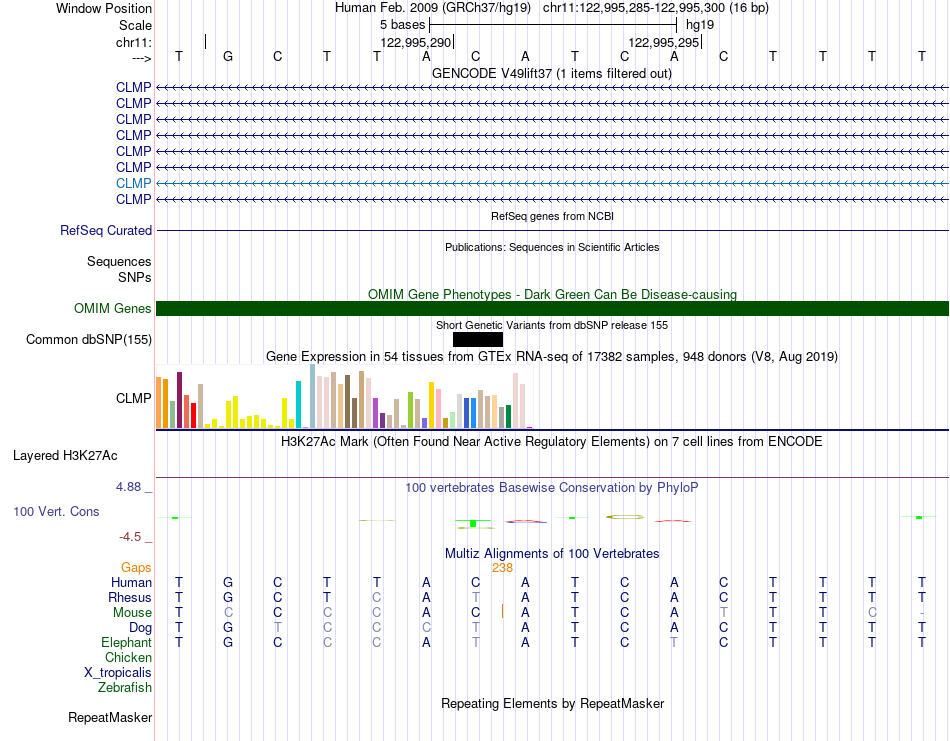Open the GTEx Gene Expression track title
The width and height of the screenshot is (950, 741).
coord(552,356)
